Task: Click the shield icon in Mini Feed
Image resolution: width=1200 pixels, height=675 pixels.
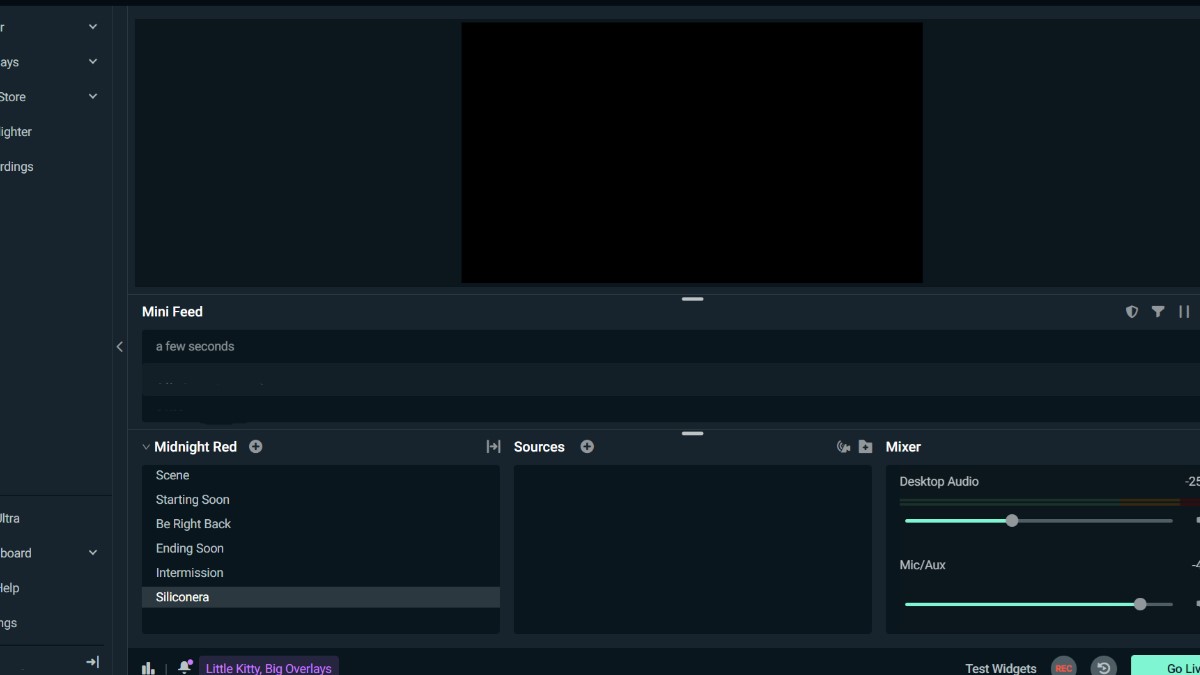Action: pyautogui.click(x=1132, y=312)
